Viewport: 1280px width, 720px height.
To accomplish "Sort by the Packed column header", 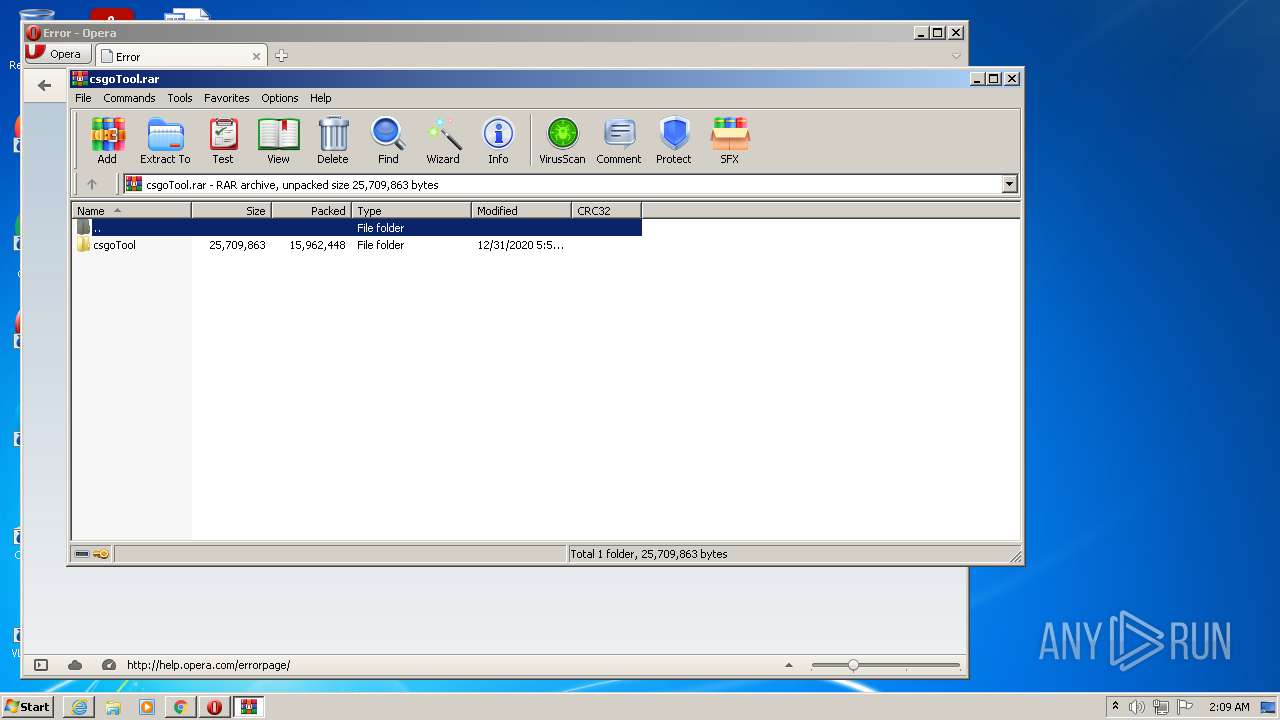I will pyautogui.click(x=312, y=210).
